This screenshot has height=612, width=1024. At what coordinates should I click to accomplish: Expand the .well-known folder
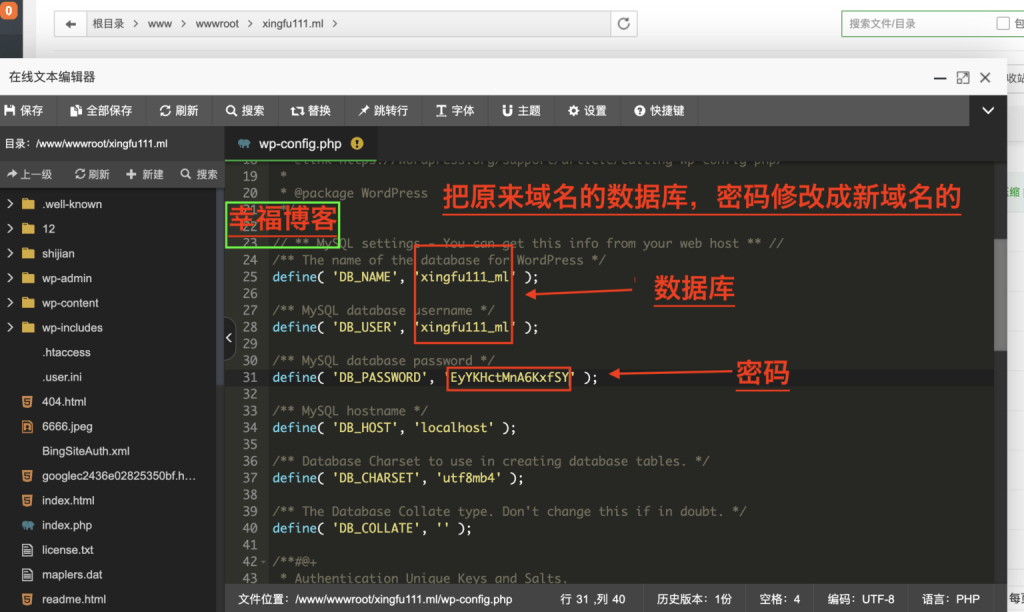(71, 204)
